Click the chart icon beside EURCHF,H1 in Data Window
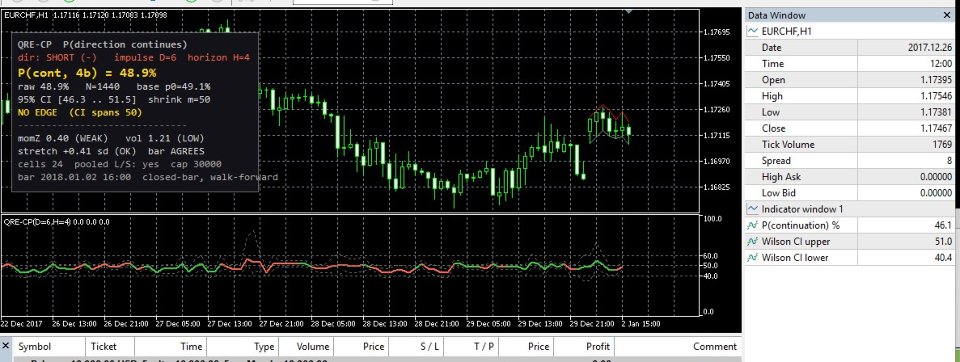The image size is (960, 362). pos(752,31)
